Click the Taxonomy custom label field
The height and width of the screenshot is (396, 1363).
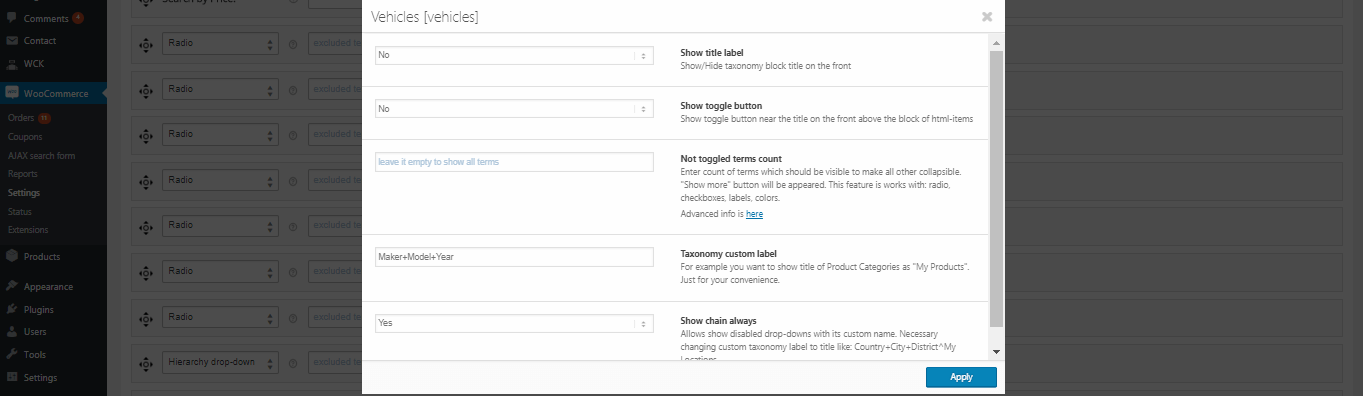(x=514, y=257)
